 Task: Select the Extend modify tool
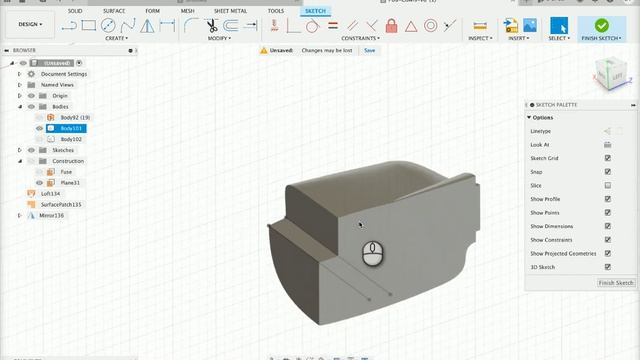click(x=250, y=26)
